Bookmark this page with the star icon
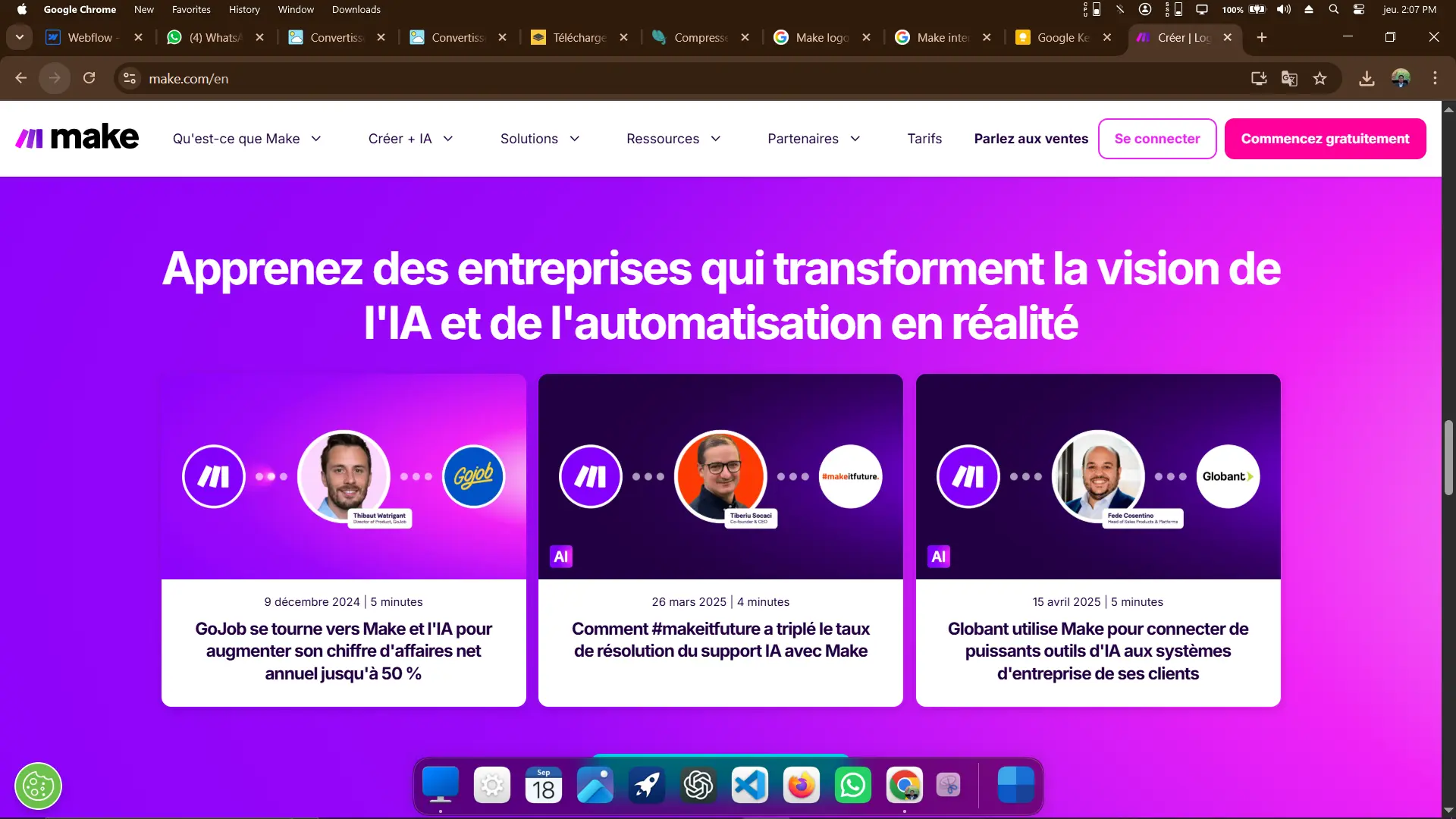The width and height of the screenshot is (1456, 819). [x=1320, y=78]
